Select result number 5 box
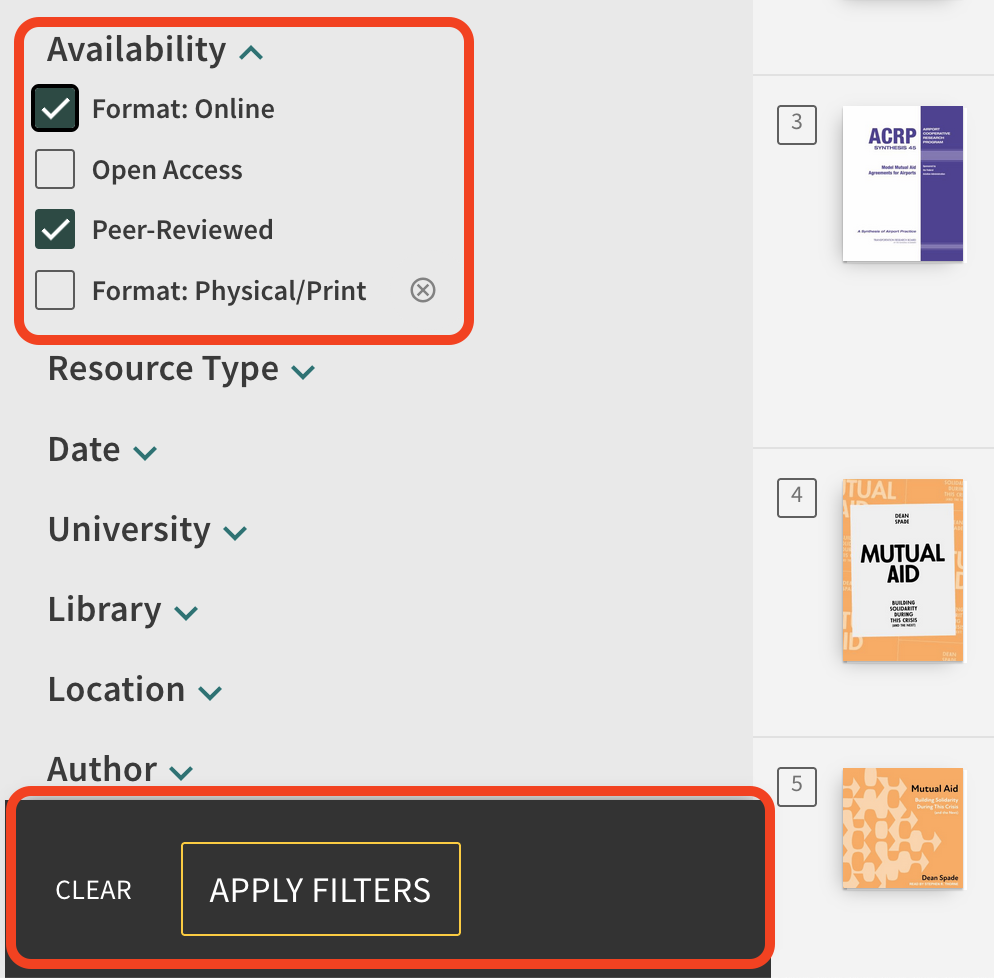Screen dimensions: 994x978 coord(797,786)
